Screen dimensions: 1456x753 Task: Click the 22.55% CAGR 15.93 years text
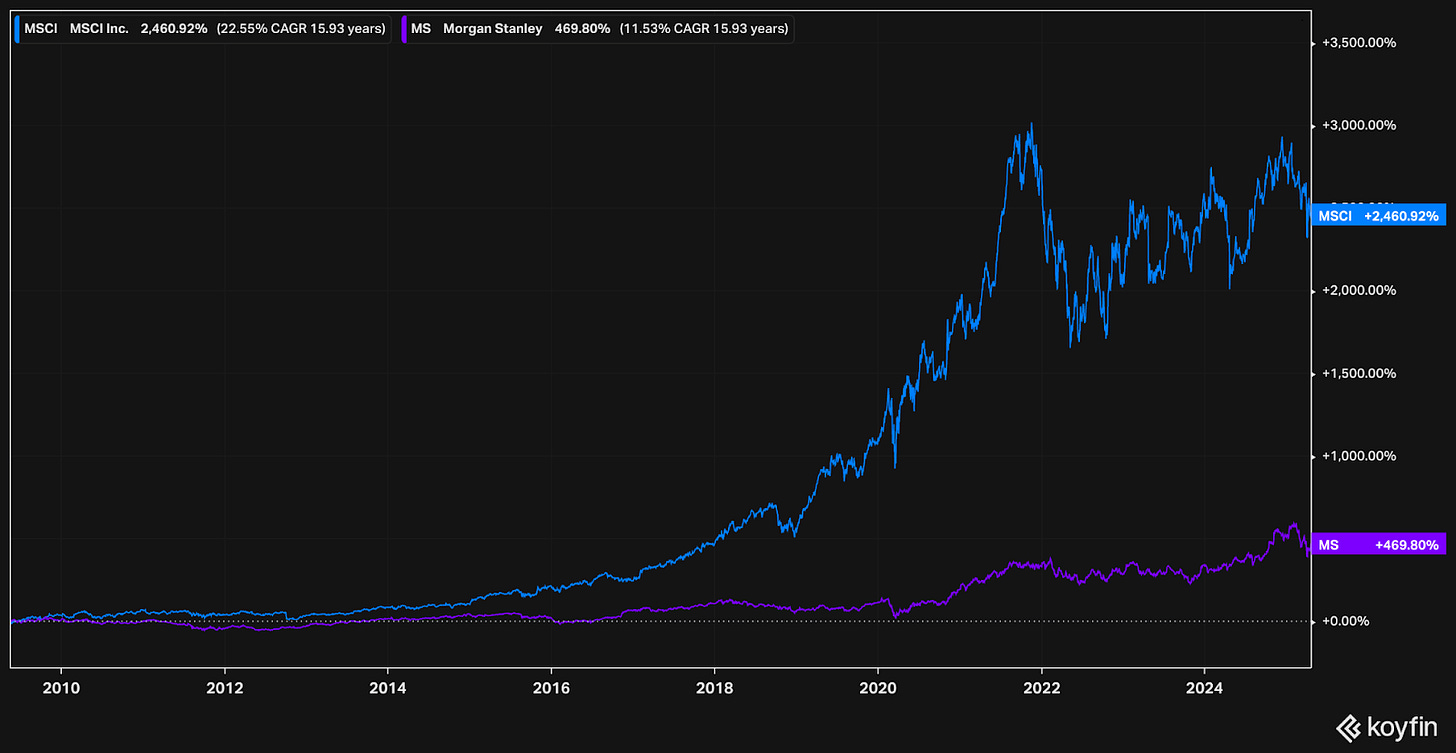tap(301, 29)
